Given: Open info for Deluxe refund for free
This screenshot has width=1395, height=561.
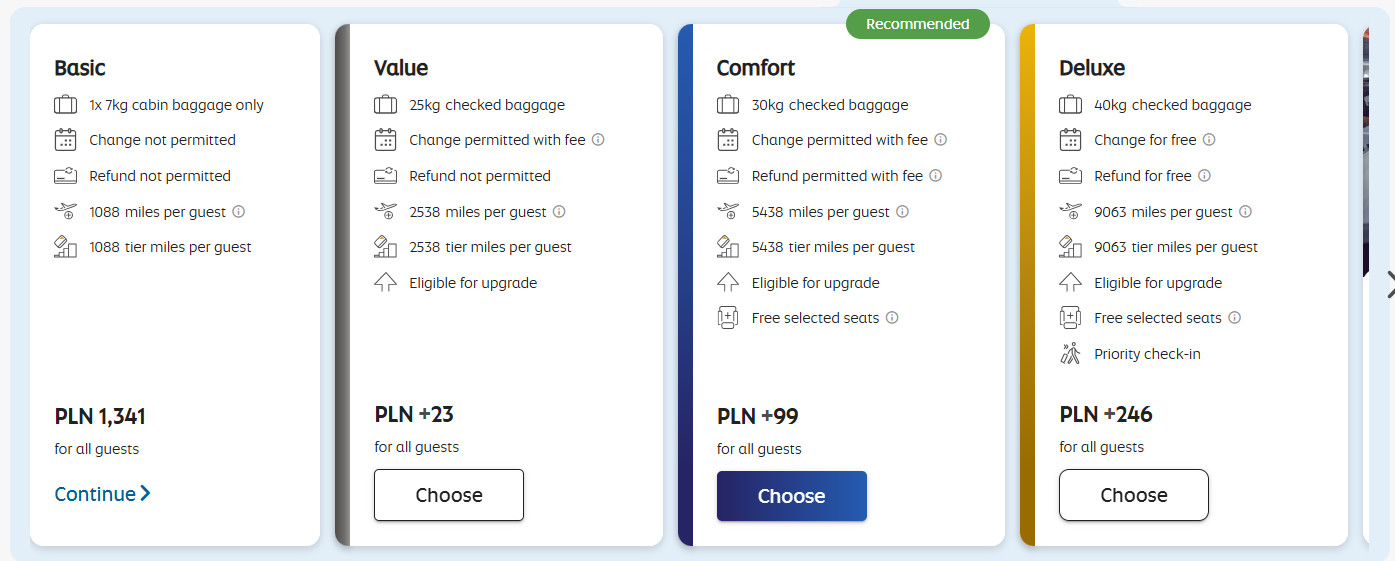Looking at the screenshot, I should pyautogui.click(x=1204, y=176).
